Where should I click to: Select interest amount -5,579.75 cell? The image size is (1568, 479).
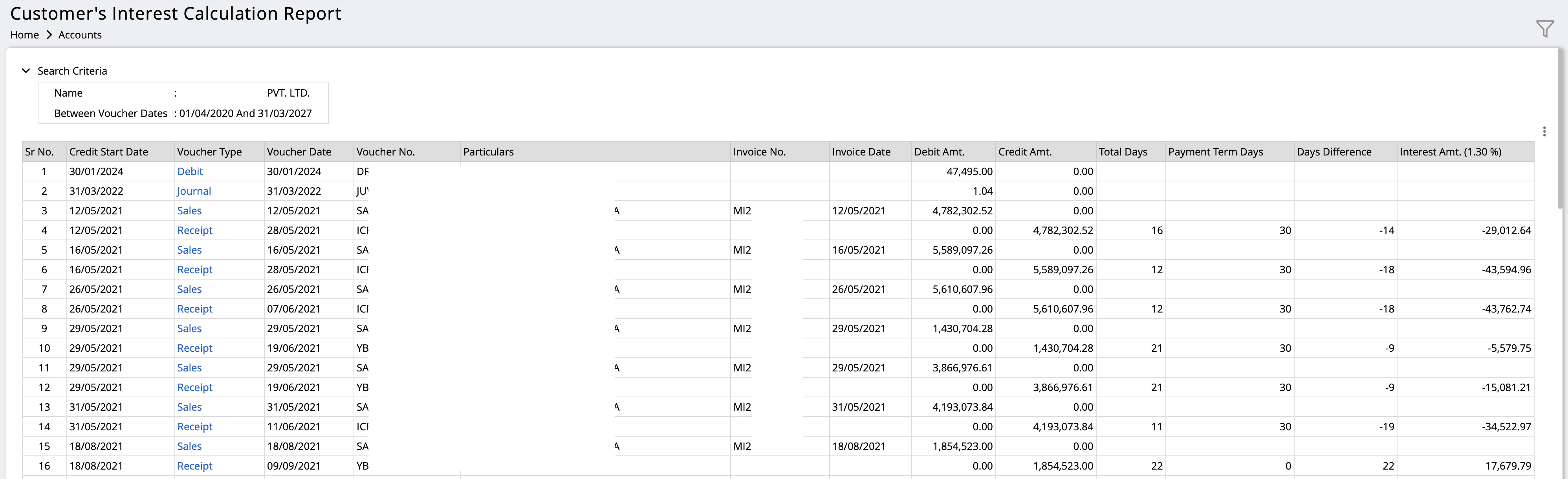tap(1465, 348)
